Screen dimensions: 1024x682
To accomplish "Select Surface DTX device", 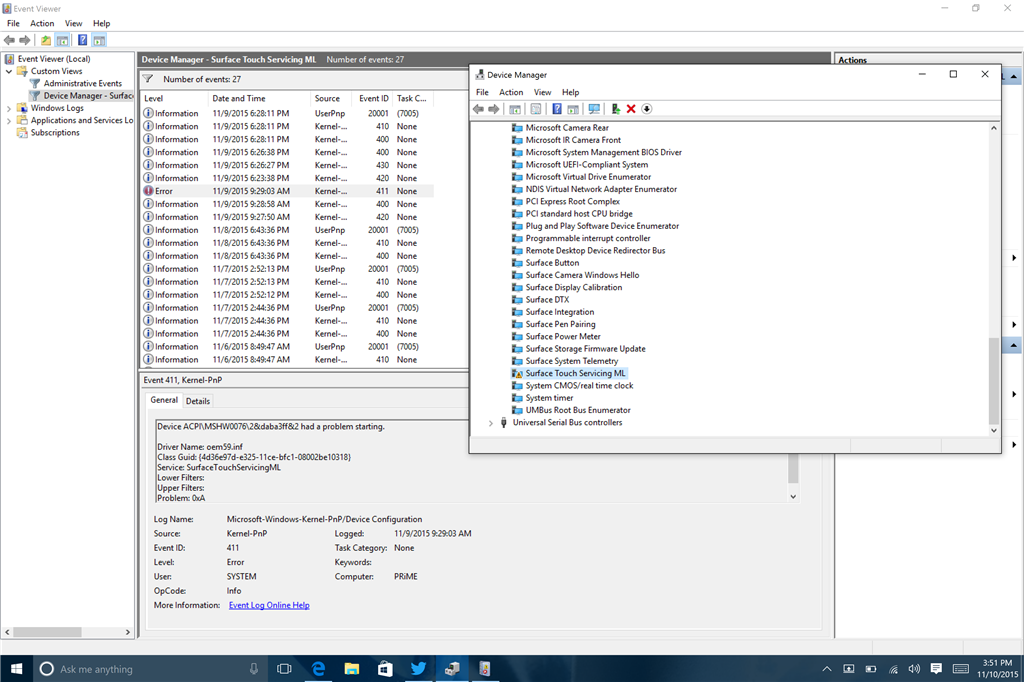I will tap(547, 300).
